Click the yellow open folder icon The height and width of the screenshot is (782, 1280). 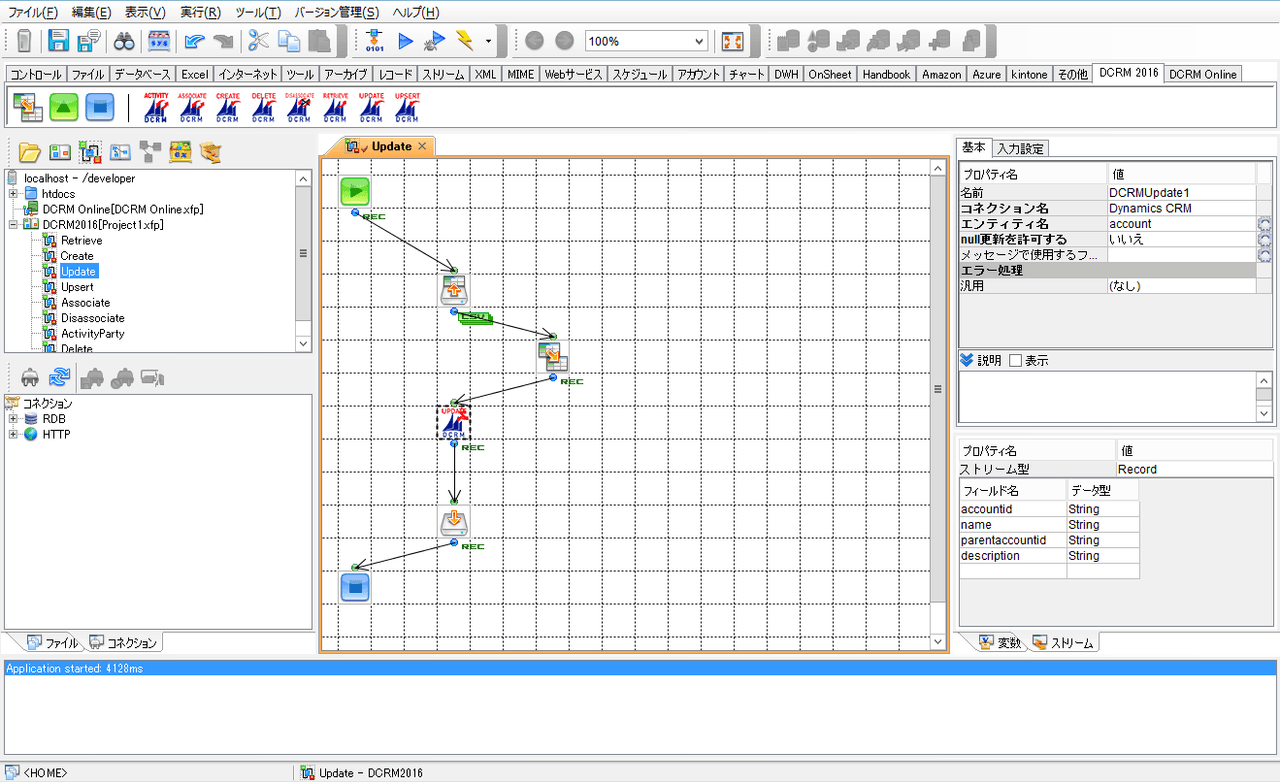(x=30, y=153)
